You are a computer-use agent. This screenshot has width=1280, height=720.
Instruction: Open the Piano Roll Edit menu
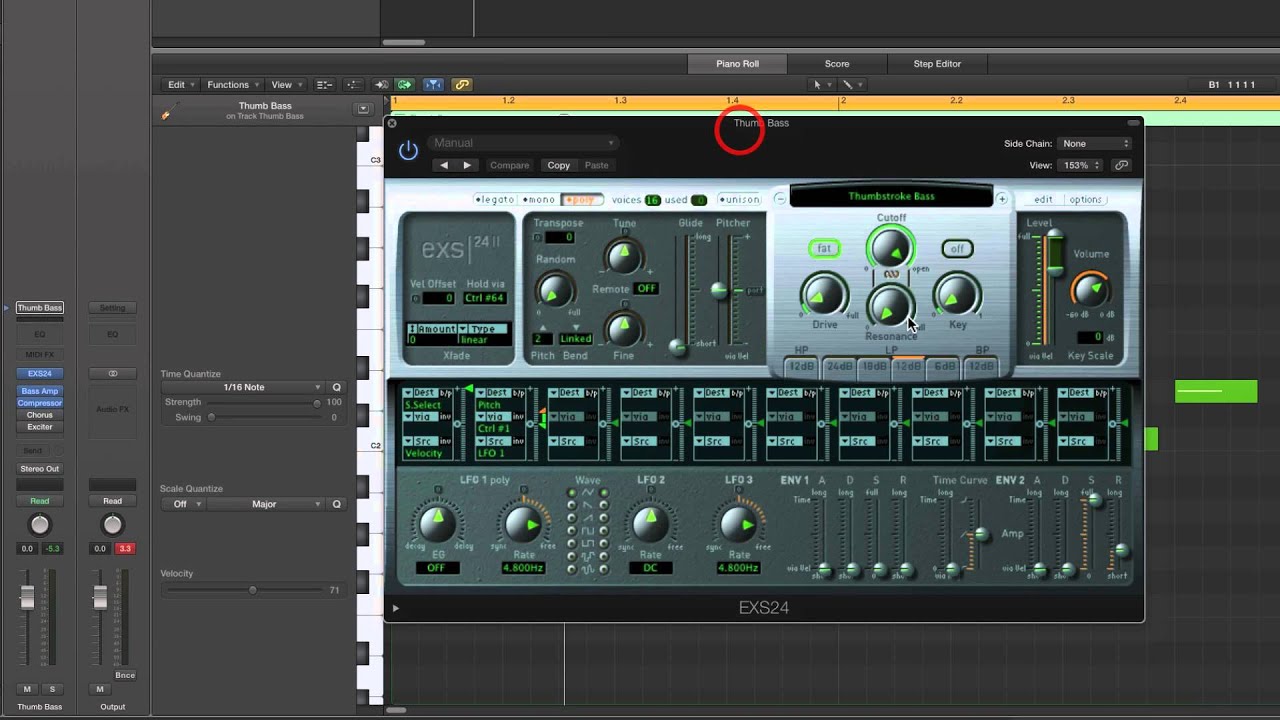[x=180, y=85]
